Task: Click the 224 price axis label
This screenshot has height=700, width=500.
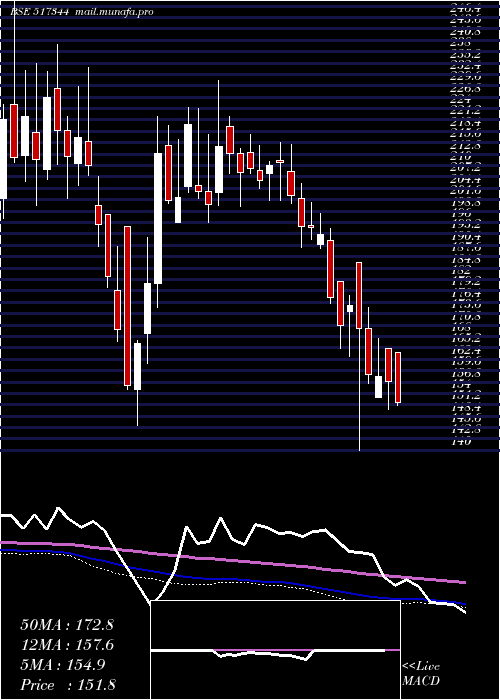Action: [460, 100]
